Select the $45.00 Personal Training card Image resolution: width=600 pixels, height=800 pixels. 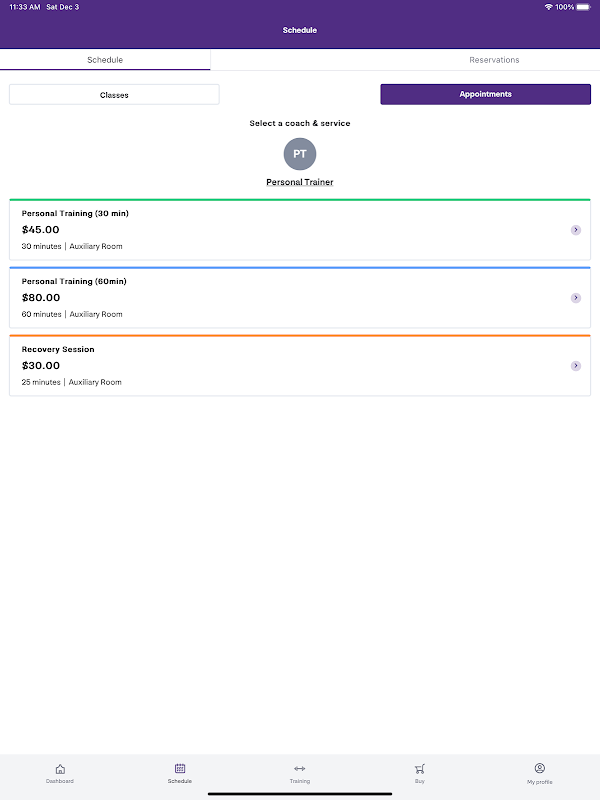[280, 231]
